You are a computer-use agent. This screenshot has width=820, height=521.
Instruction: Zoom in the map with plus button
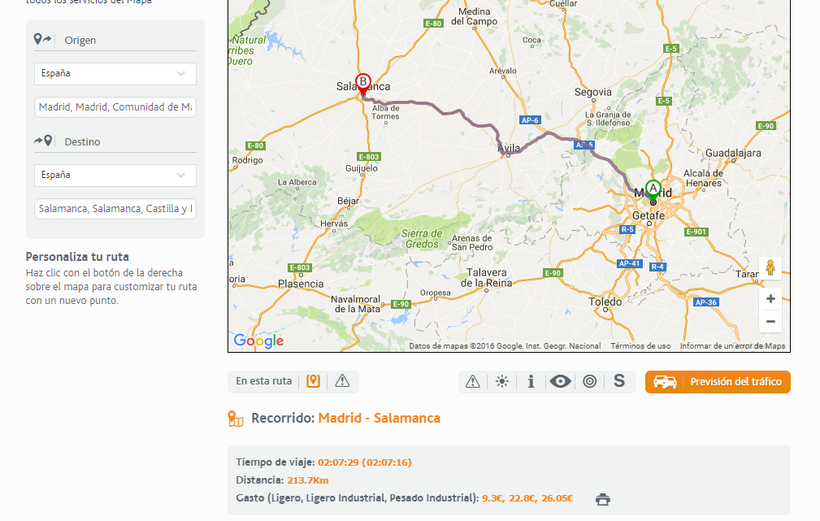click(770, 298)
